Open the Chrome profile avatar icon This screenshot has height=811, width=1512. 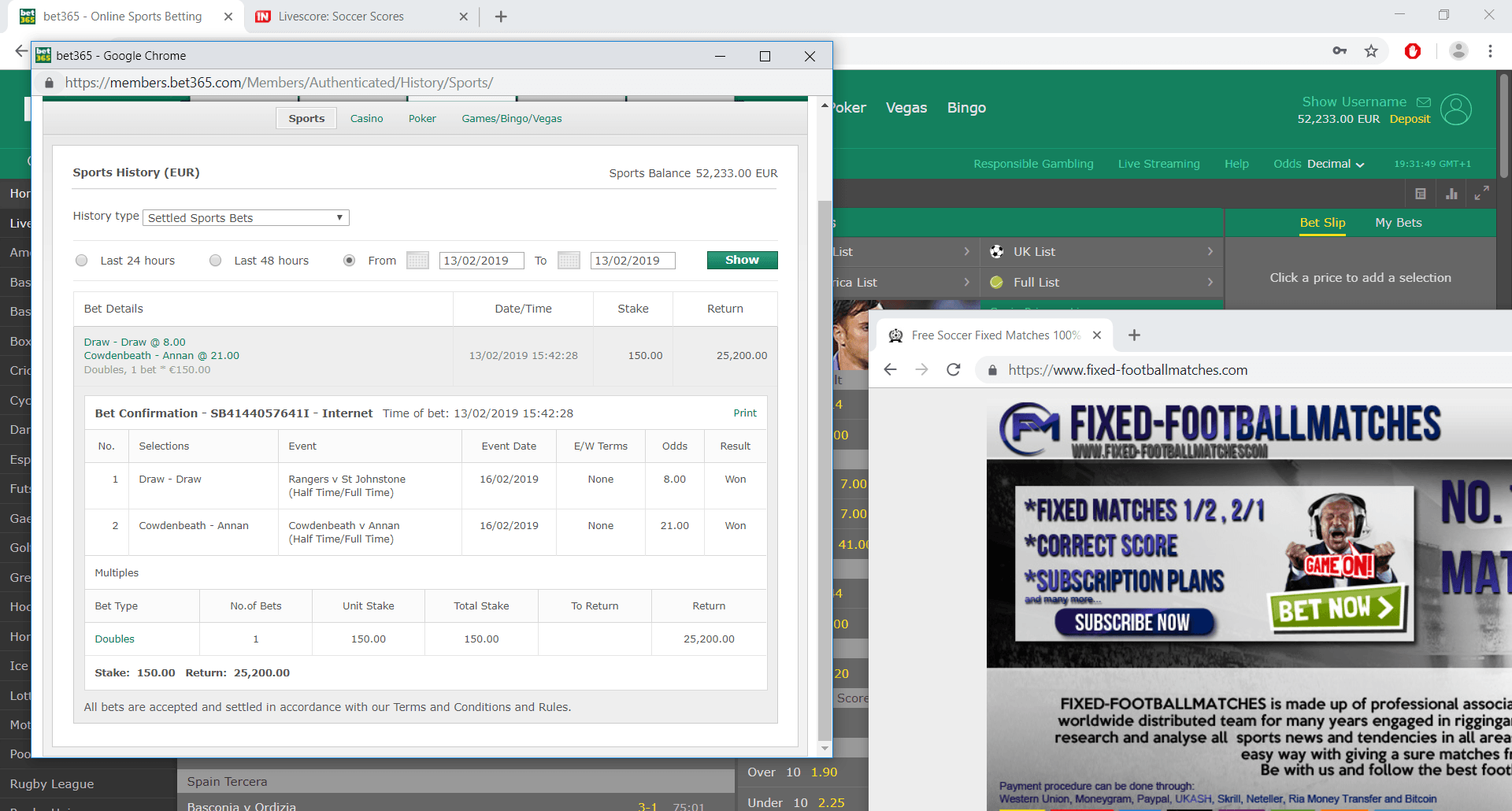[1458, 51]
